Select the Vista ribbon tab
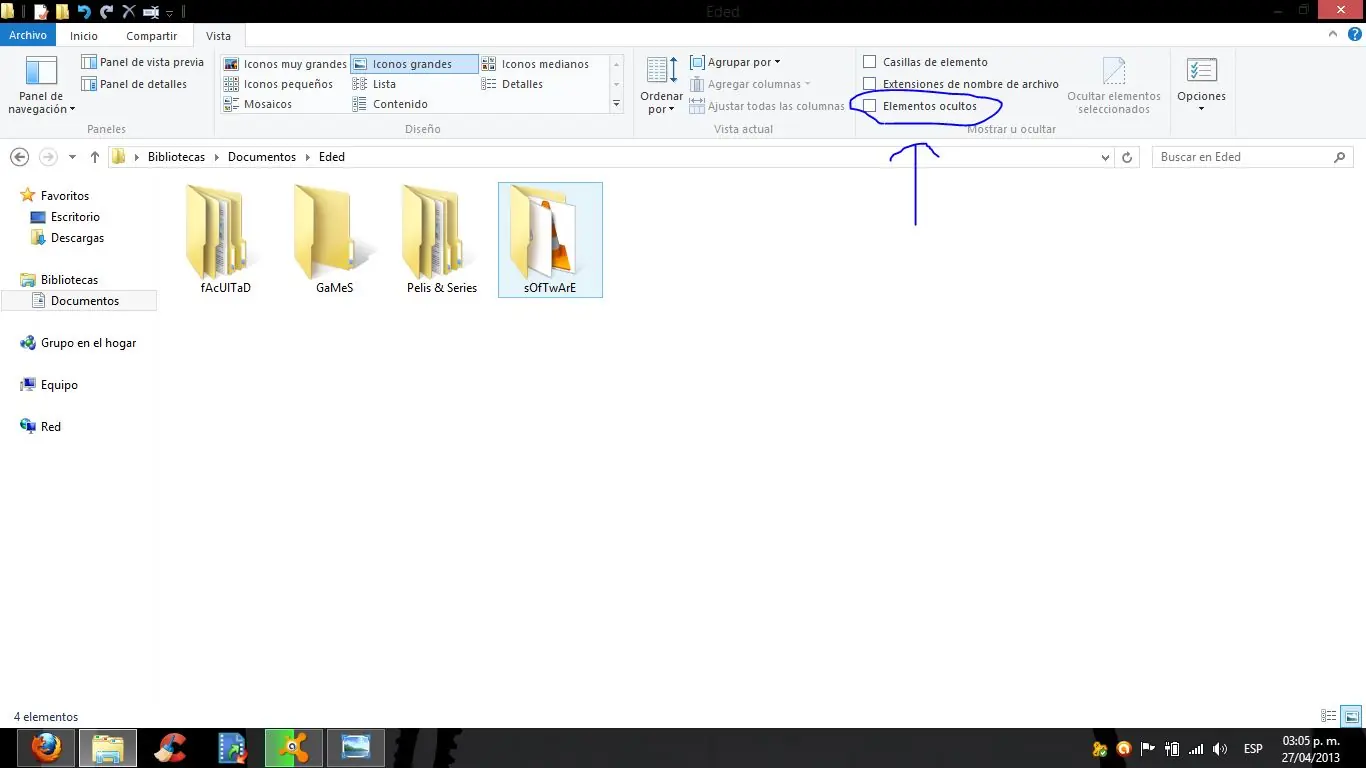The image size is (1366, 768). click(x=218, y=36)
